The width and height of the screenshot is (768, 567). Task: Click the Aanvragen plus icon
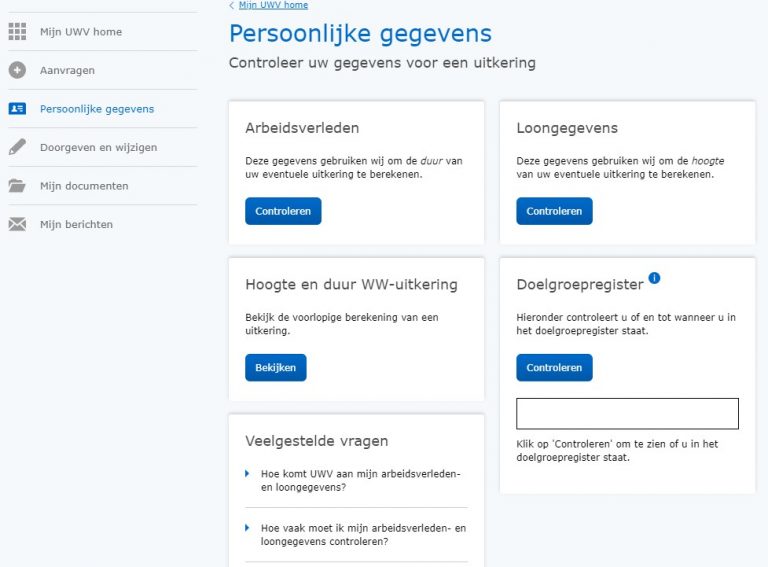(17, 70)
